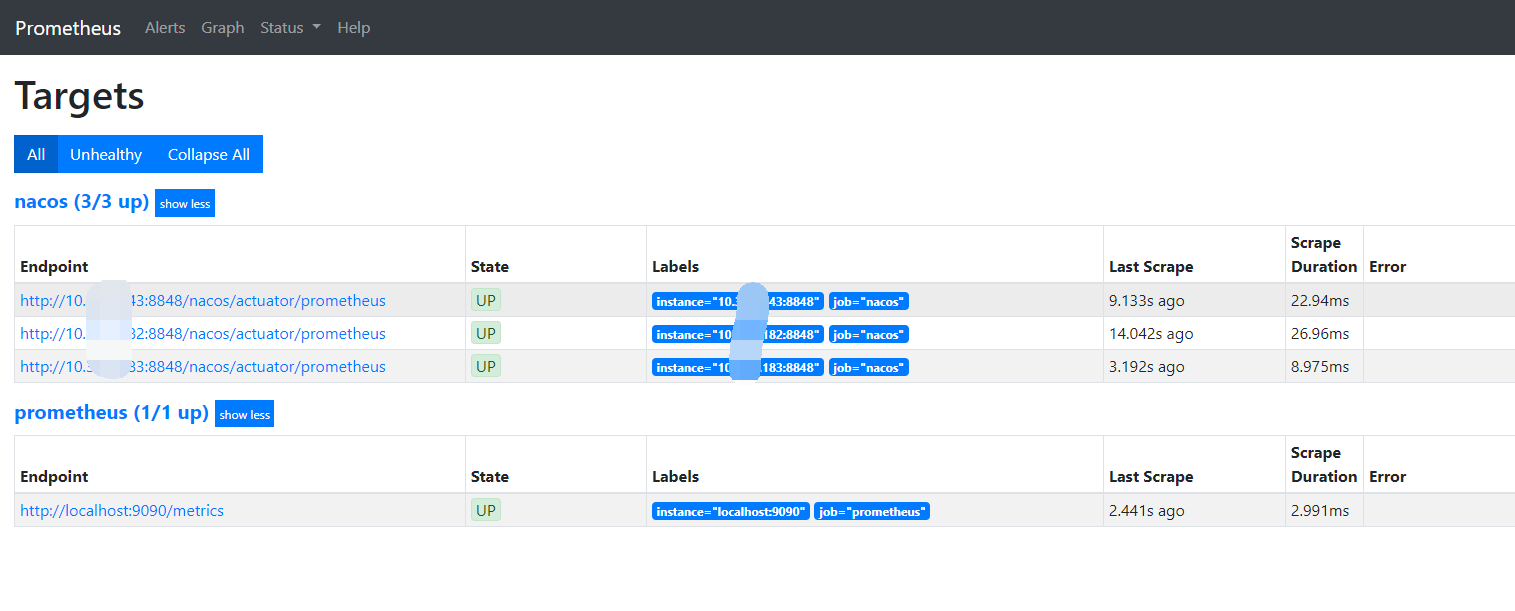Go to the Alerts page
Screen dimensions: 1515x611
point(165,28)
